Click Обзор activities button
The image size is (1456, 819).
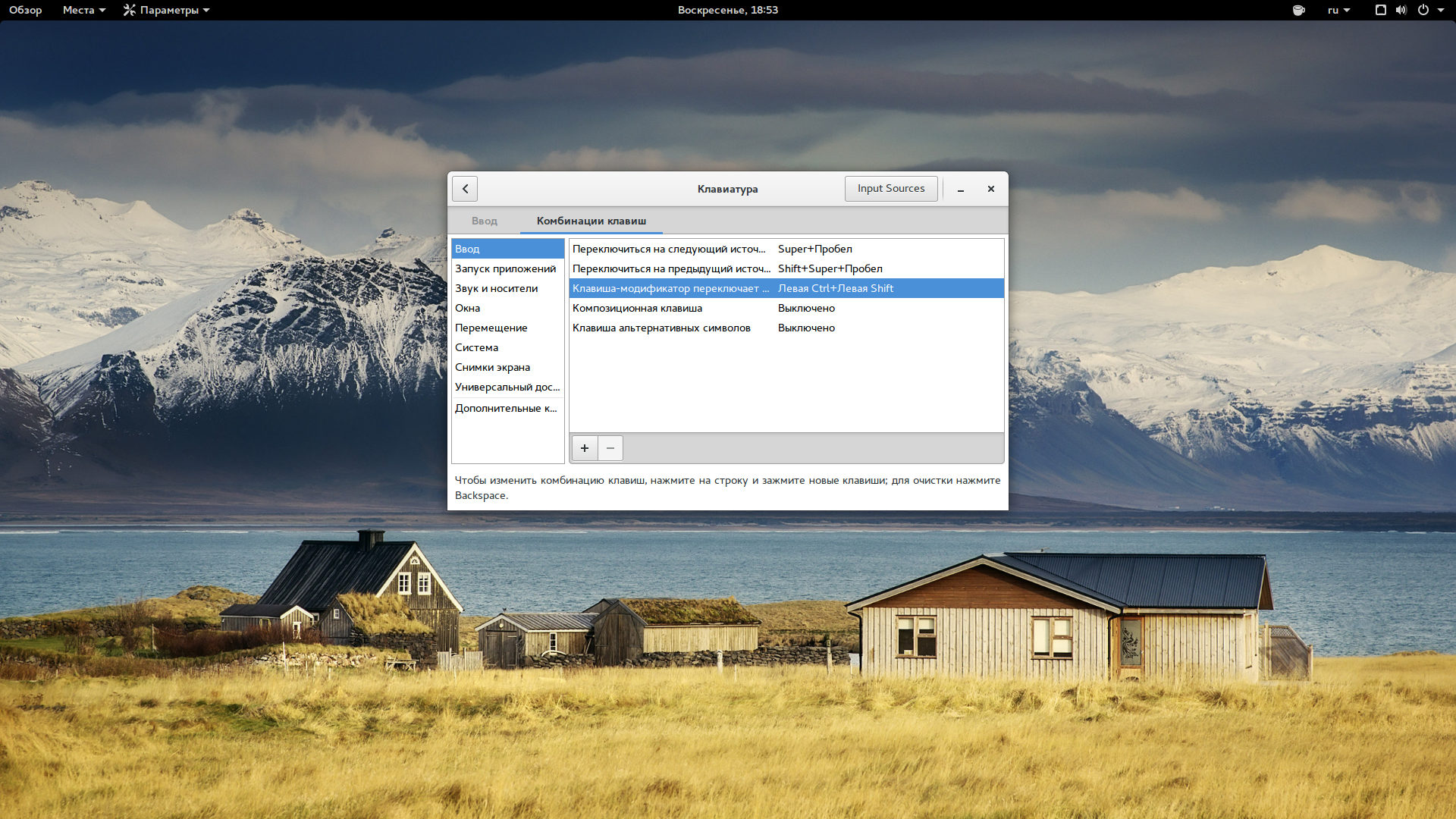click(x=25, y=10)
